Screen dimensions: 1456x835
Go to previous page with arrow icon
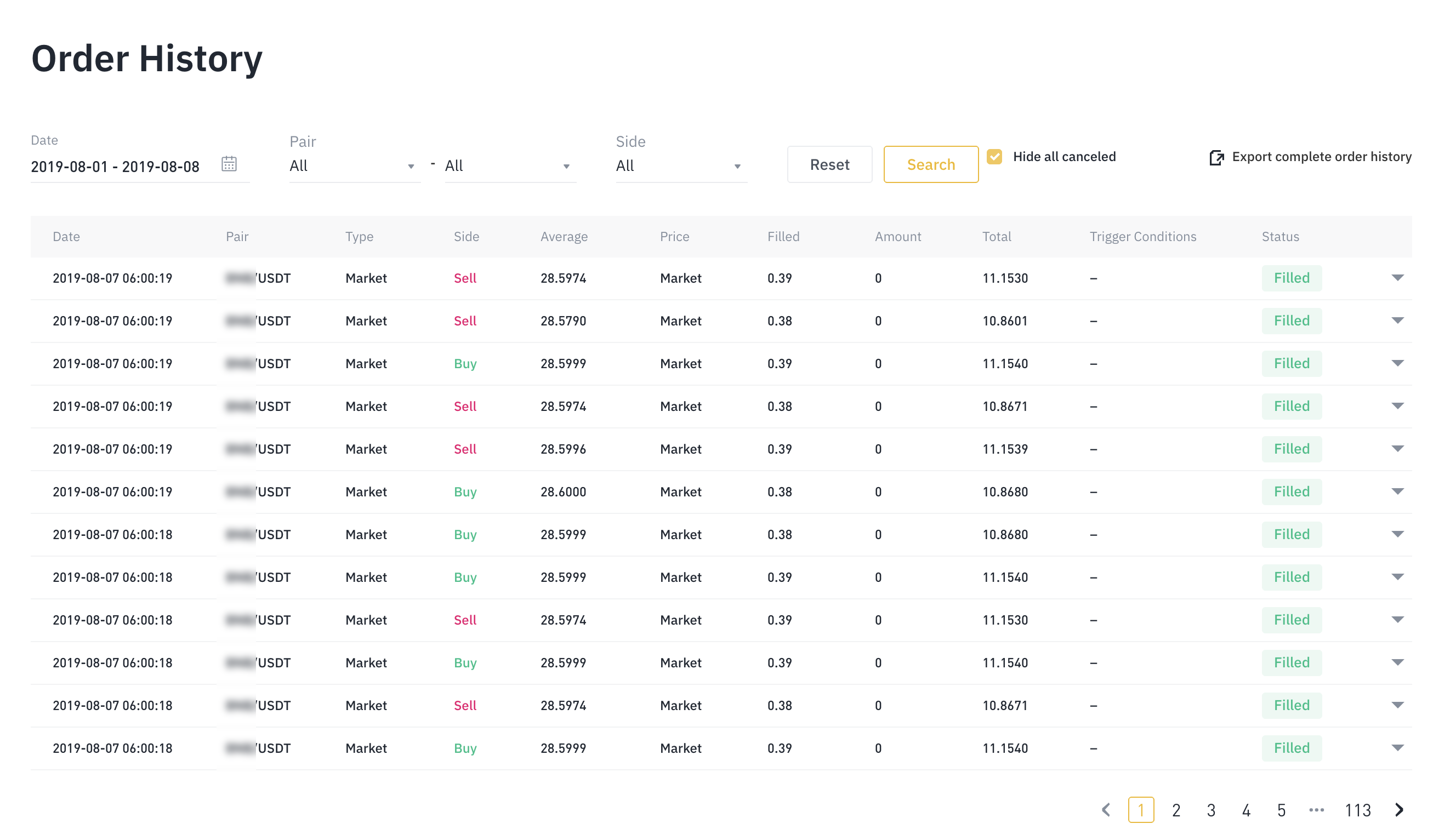pos(1107,809)
